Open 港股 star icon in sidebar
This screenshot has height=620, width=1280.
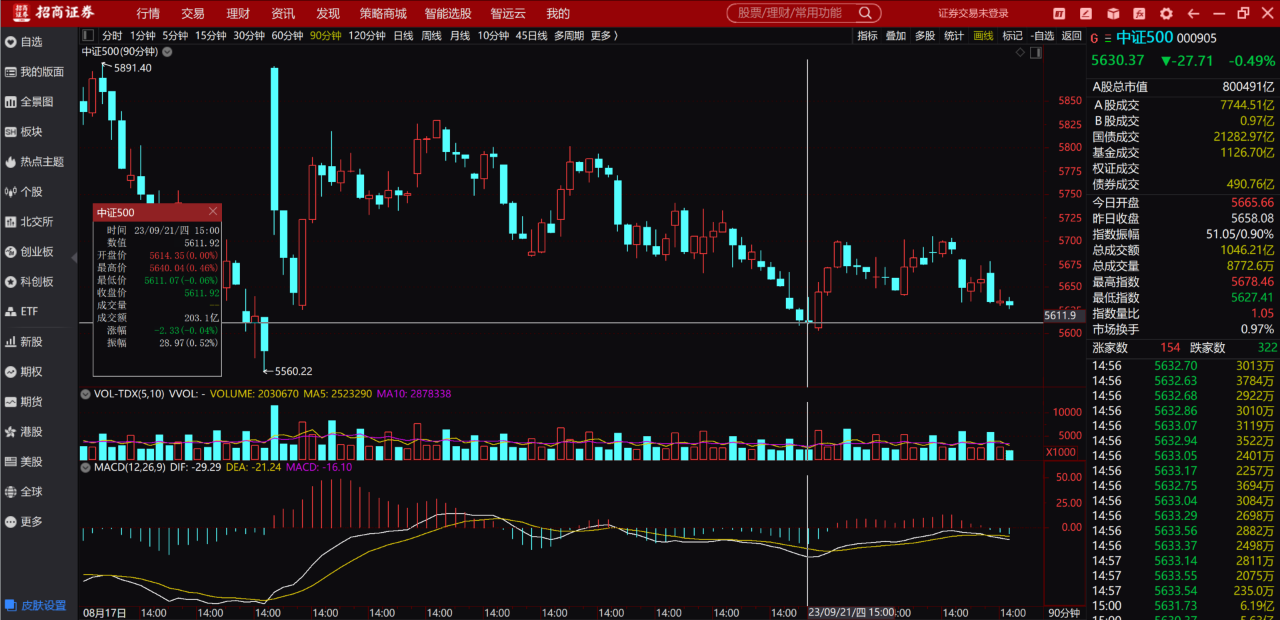pyautogui.click(x=30, y=432)
